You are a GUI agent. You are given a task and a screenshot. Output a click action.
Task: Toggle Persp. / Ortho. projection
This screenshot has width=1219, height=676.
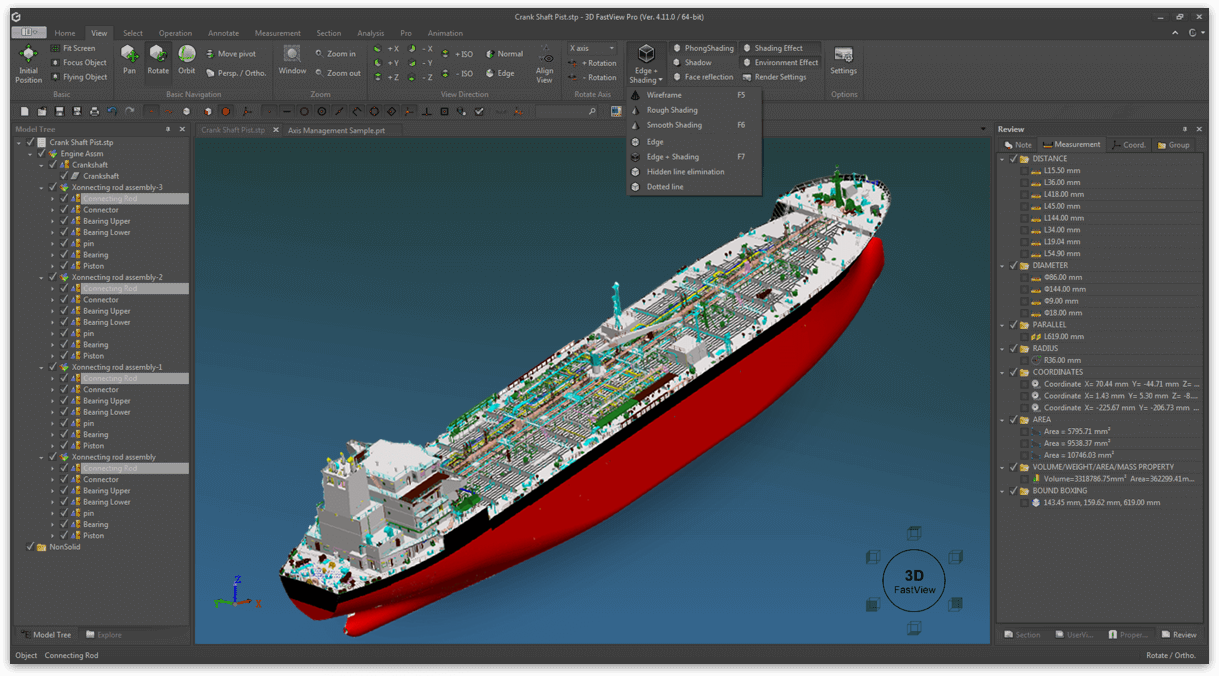236,73
